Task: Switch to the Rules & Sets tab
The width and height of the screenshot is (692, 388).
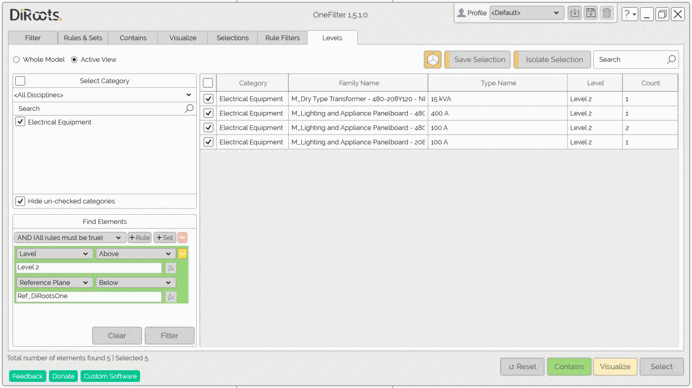Action: pos(83,38)
